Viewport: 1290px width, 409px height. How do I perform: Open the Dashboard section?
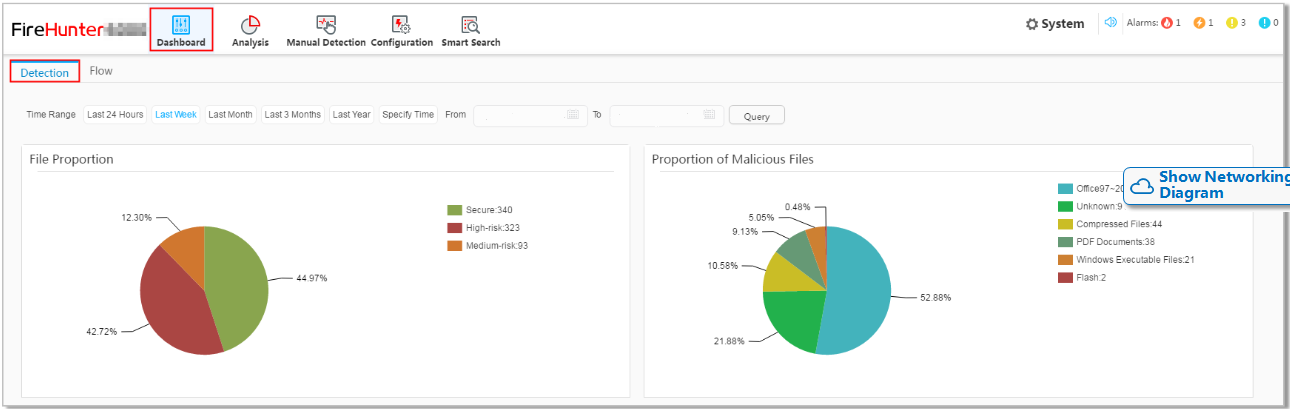coord(181,30)
